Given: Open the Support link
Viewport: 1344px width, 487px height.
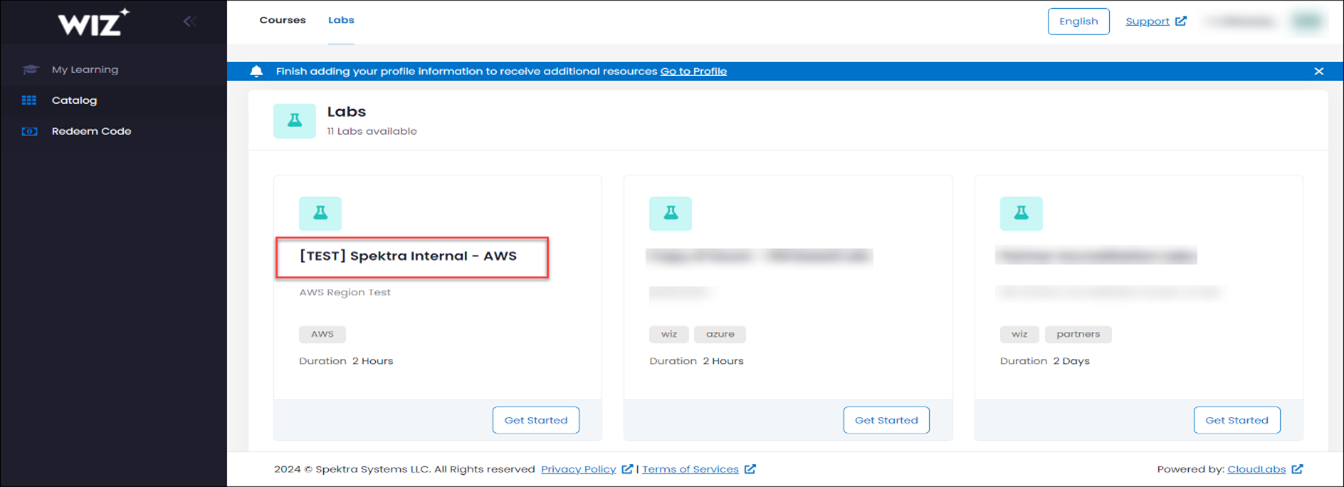Looking at the screenshot, I should click(1147, 21).
